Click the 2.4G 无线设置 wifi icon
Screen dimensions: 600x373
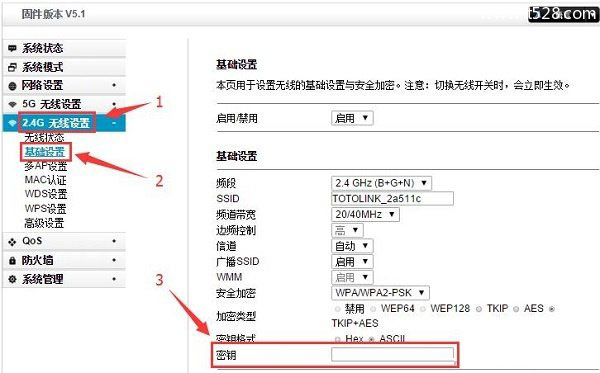point(12,123)
